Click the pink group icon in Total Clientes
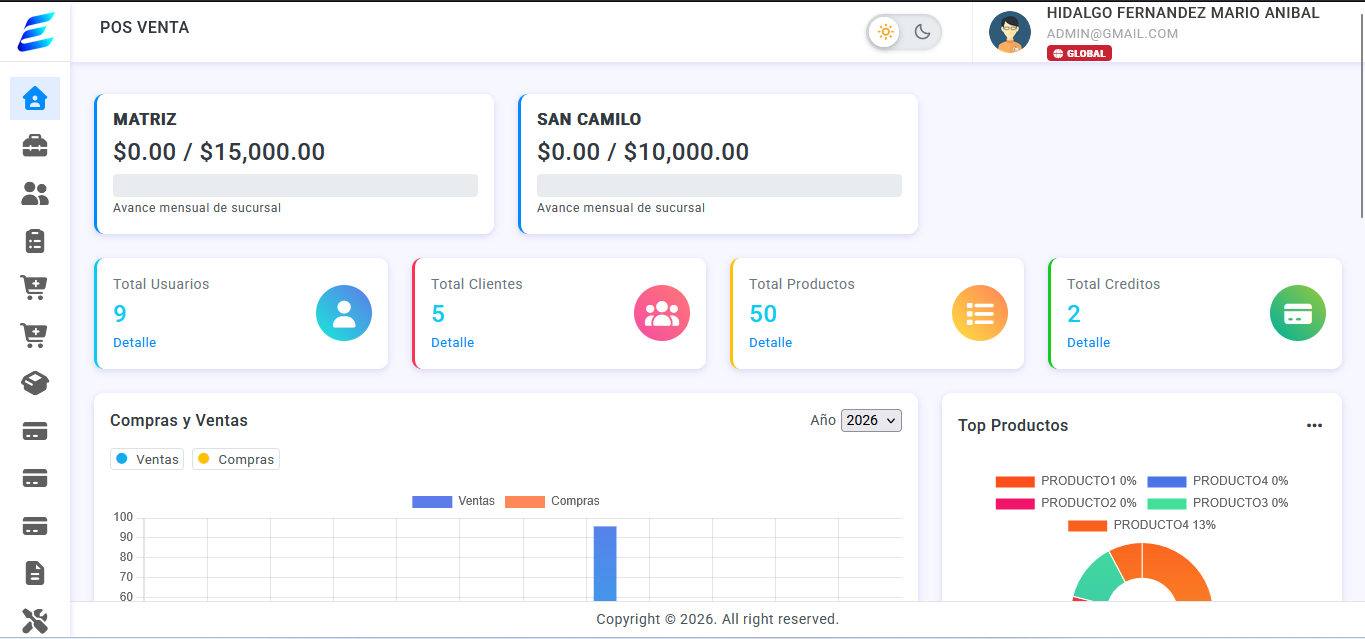Screen dimensions: 1365x639 click(662, 313)
